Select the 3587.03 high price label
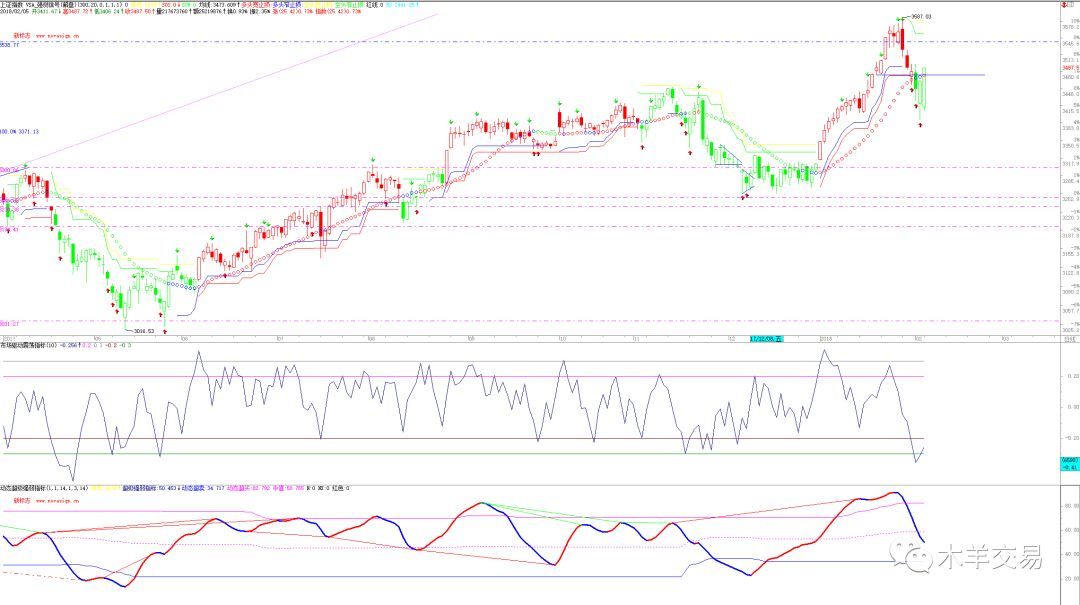The image size is (1080, 605). click(922, 17)
